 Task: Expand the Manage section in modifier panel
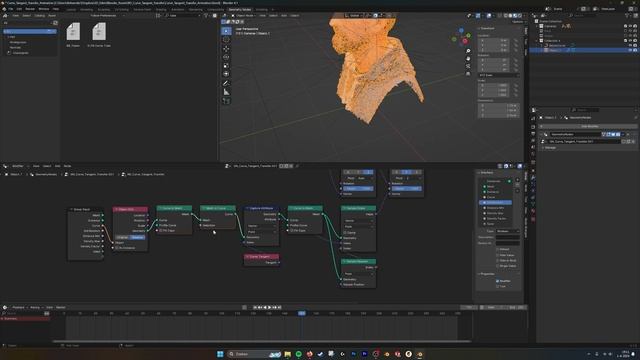tap(549, 148)
